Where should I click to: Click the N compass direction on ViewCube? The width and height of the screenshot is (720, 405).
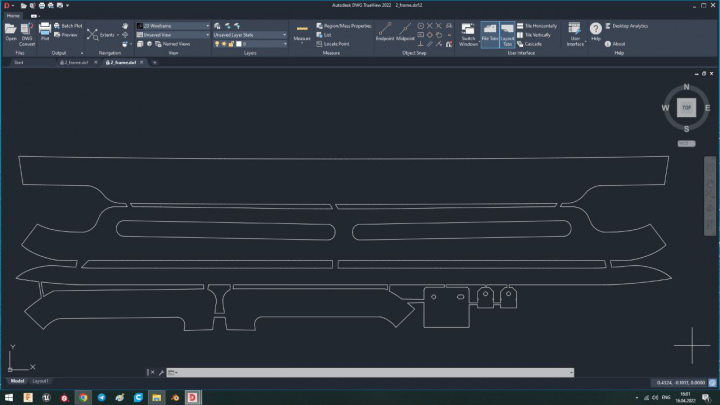[x=686, y=87]
